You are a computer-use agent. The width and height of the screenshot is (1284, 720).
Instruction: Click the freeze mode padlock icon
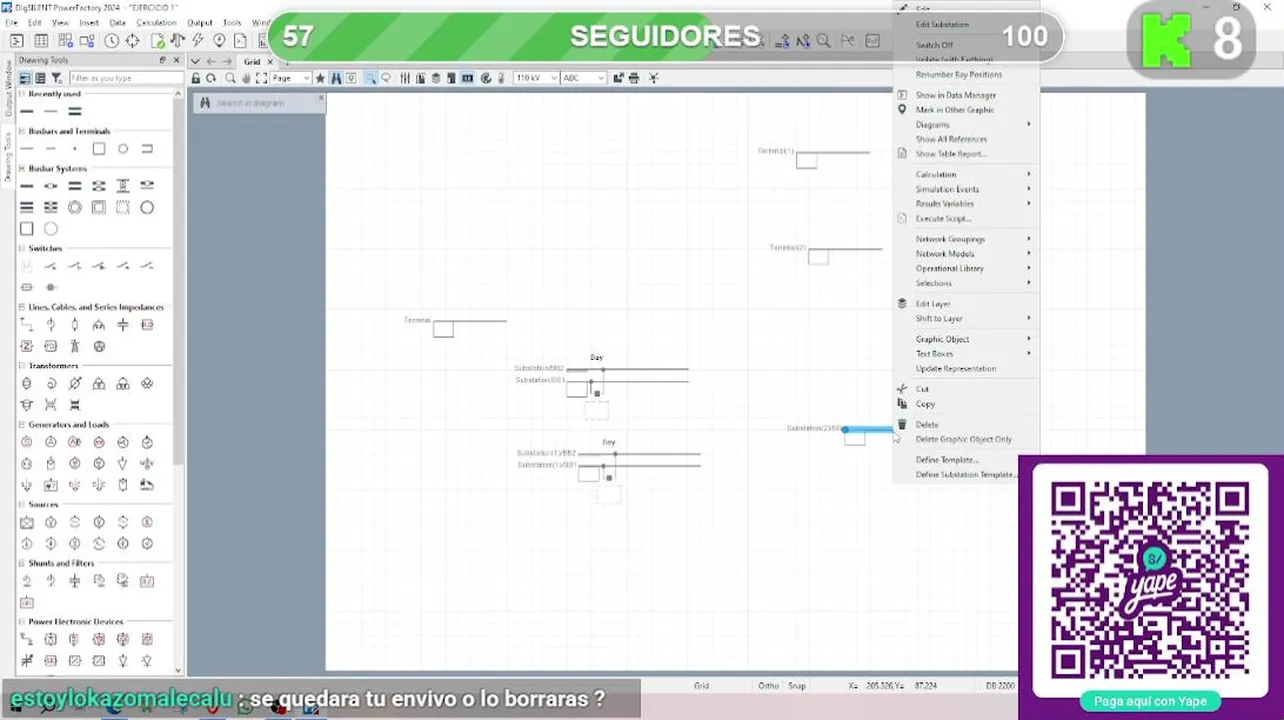tap(196, 78)
